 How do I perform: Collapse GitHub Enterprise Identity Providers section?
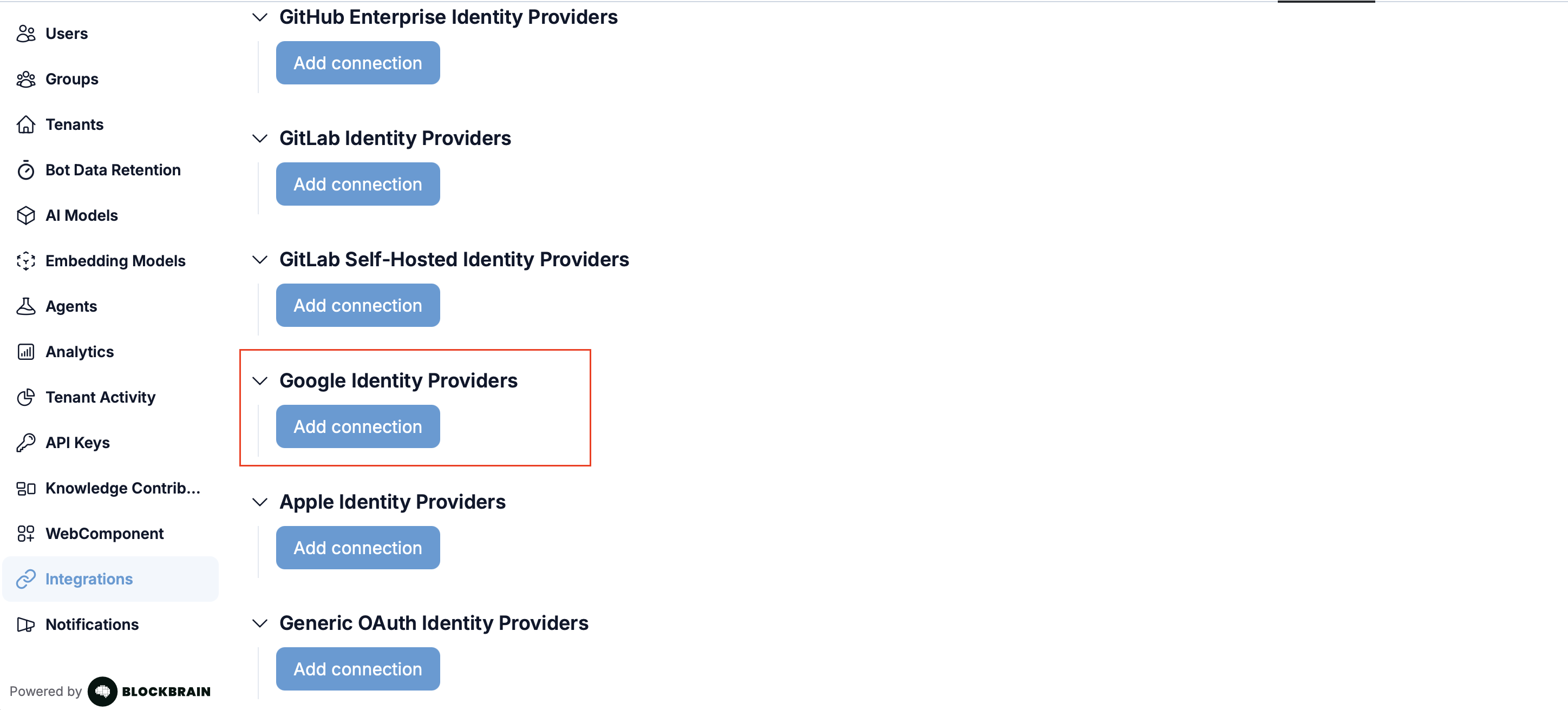point(260,17)
